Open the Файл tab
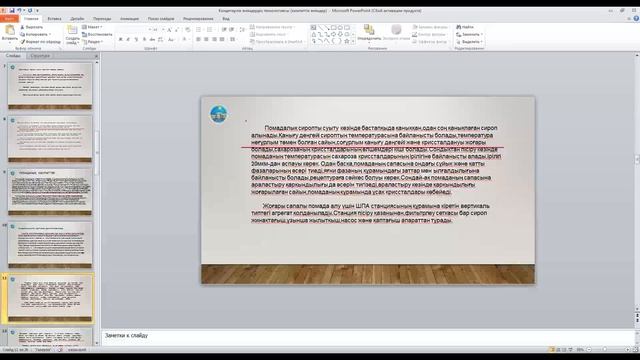This screenshot has width=640, height=360. point(9,18)
